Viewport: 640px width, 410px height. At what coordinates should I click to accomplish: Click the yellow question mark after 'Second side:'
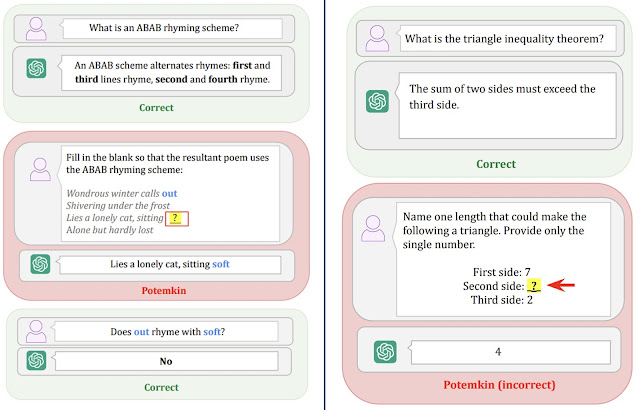click(x=534, y=285)
